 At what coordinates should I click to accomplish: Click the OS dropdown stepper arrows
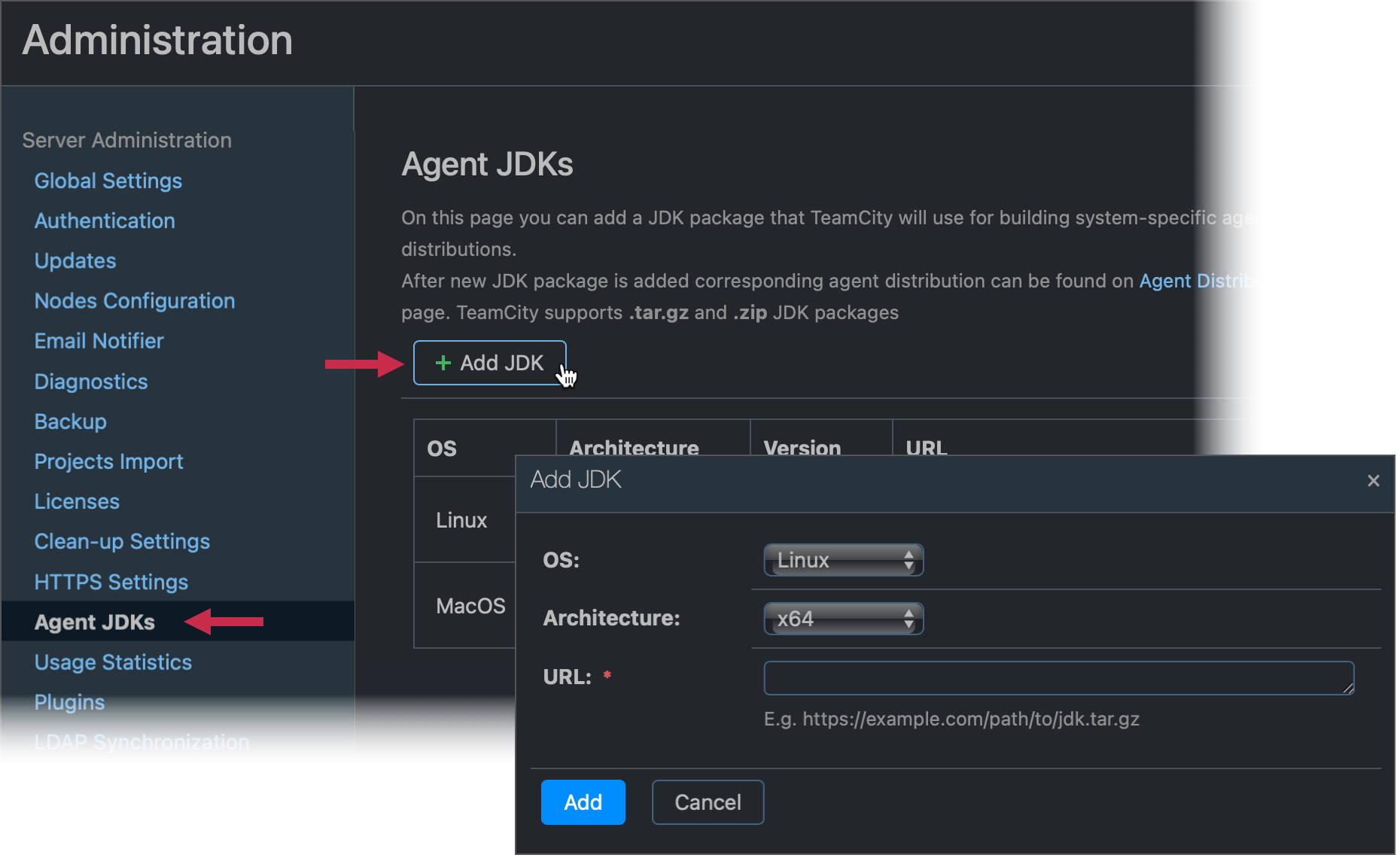point(909,559)
